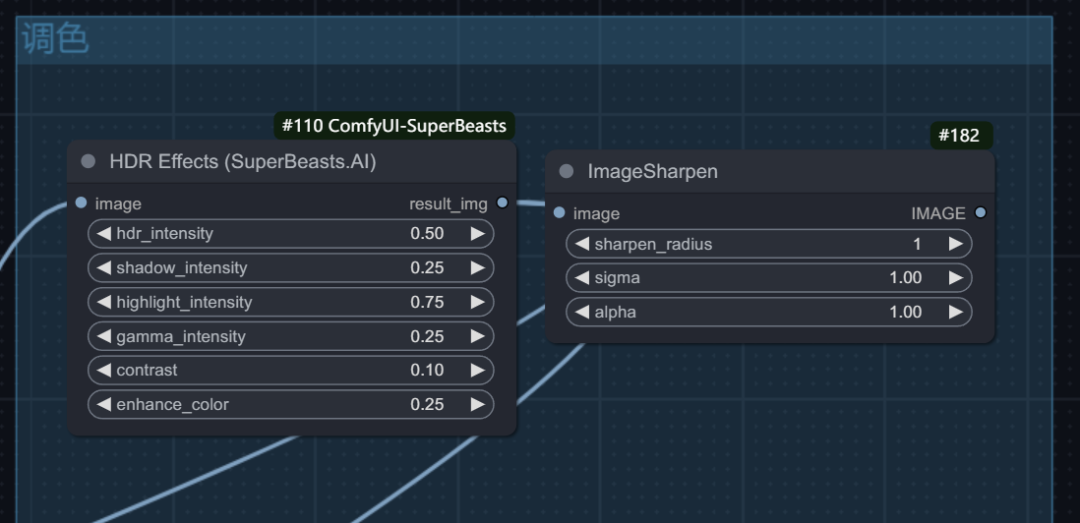Click the ImageSharpen IMAGE output socket
The image size is (1080, 523).
pyautogui.click(x=981, y=213)
